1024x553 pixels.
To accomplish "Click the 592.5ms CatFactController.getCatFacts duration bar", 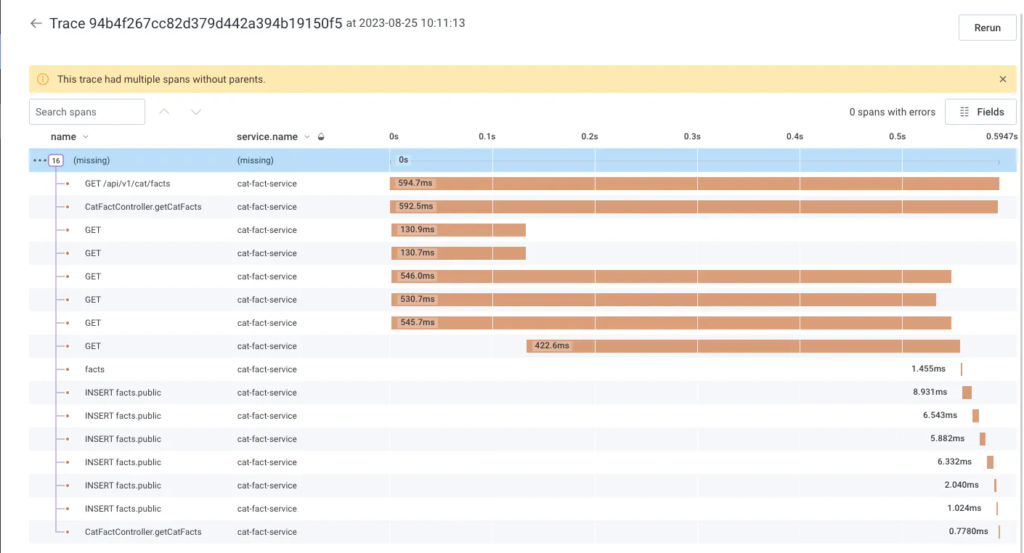I will [x=693, y=207].
